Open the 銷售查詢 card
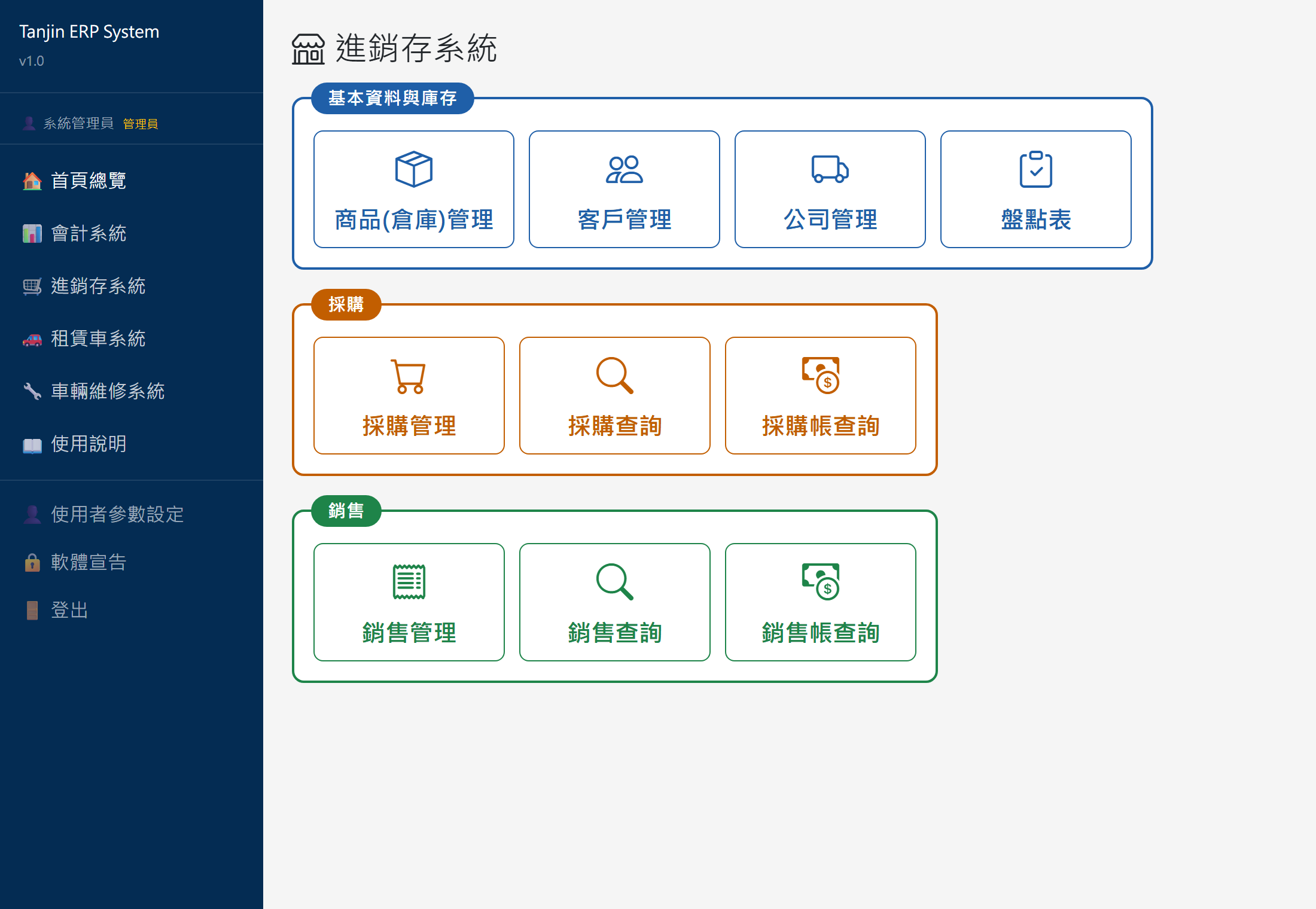 (x=614, y=602)
